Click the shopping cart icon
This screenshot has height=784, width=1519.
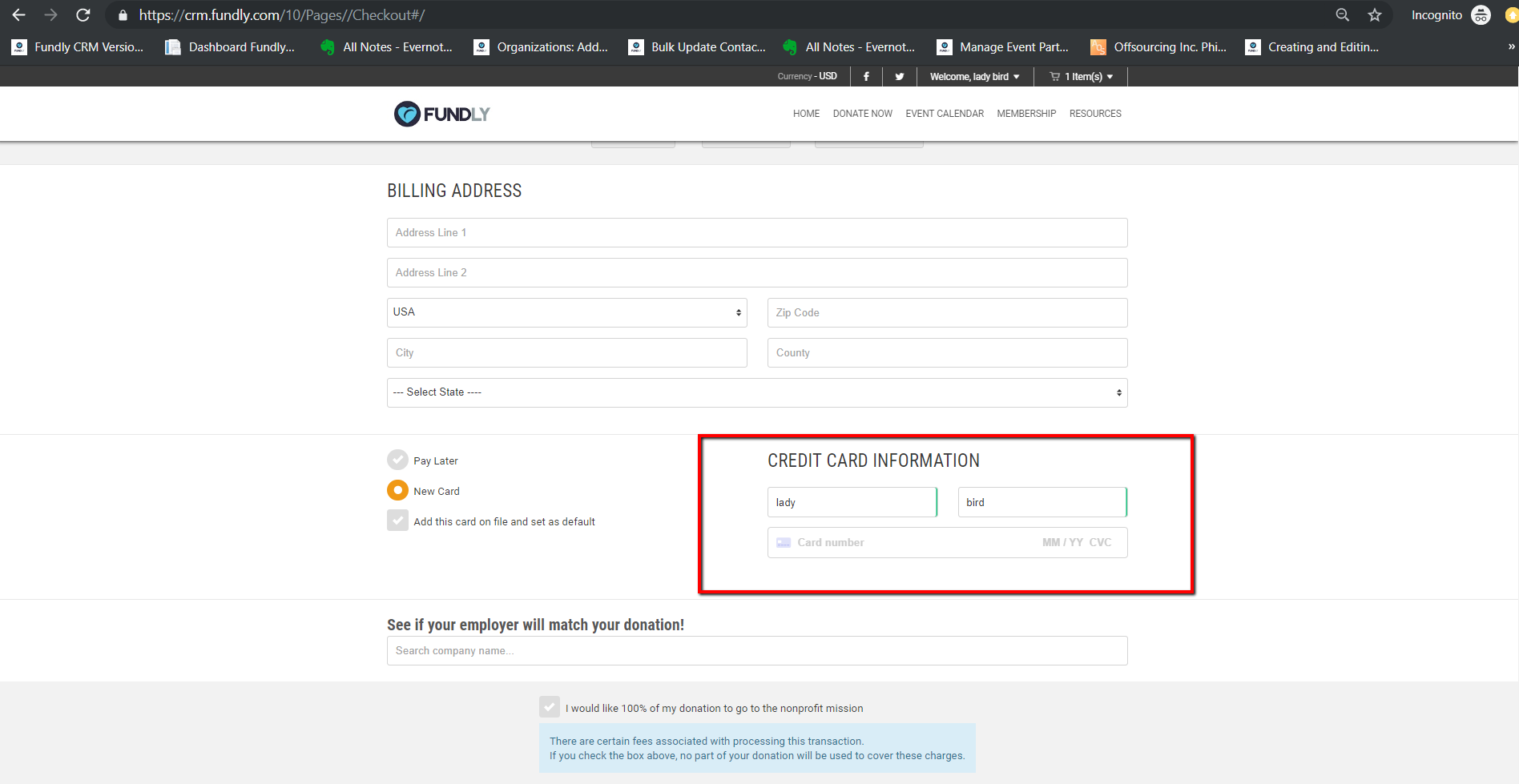click(1054, 76)
